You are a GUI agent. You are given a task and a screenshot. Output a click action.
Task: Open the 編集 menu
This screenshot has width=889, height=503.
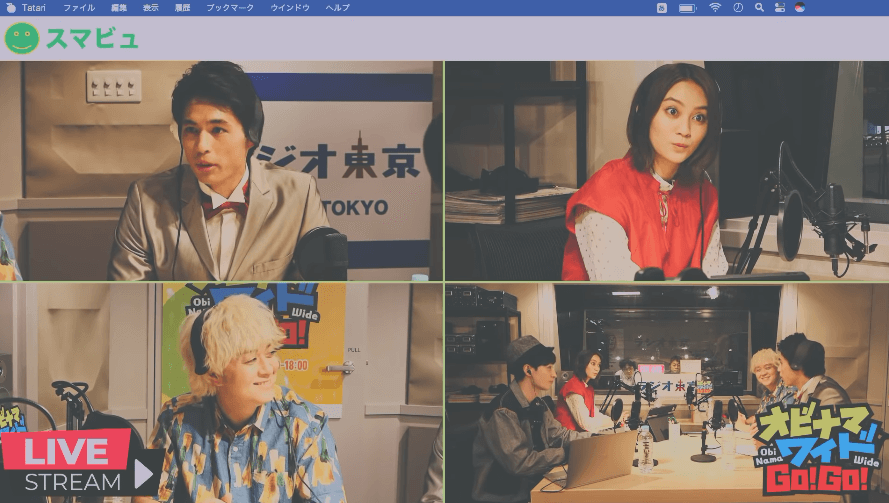[x=118, y=7]
